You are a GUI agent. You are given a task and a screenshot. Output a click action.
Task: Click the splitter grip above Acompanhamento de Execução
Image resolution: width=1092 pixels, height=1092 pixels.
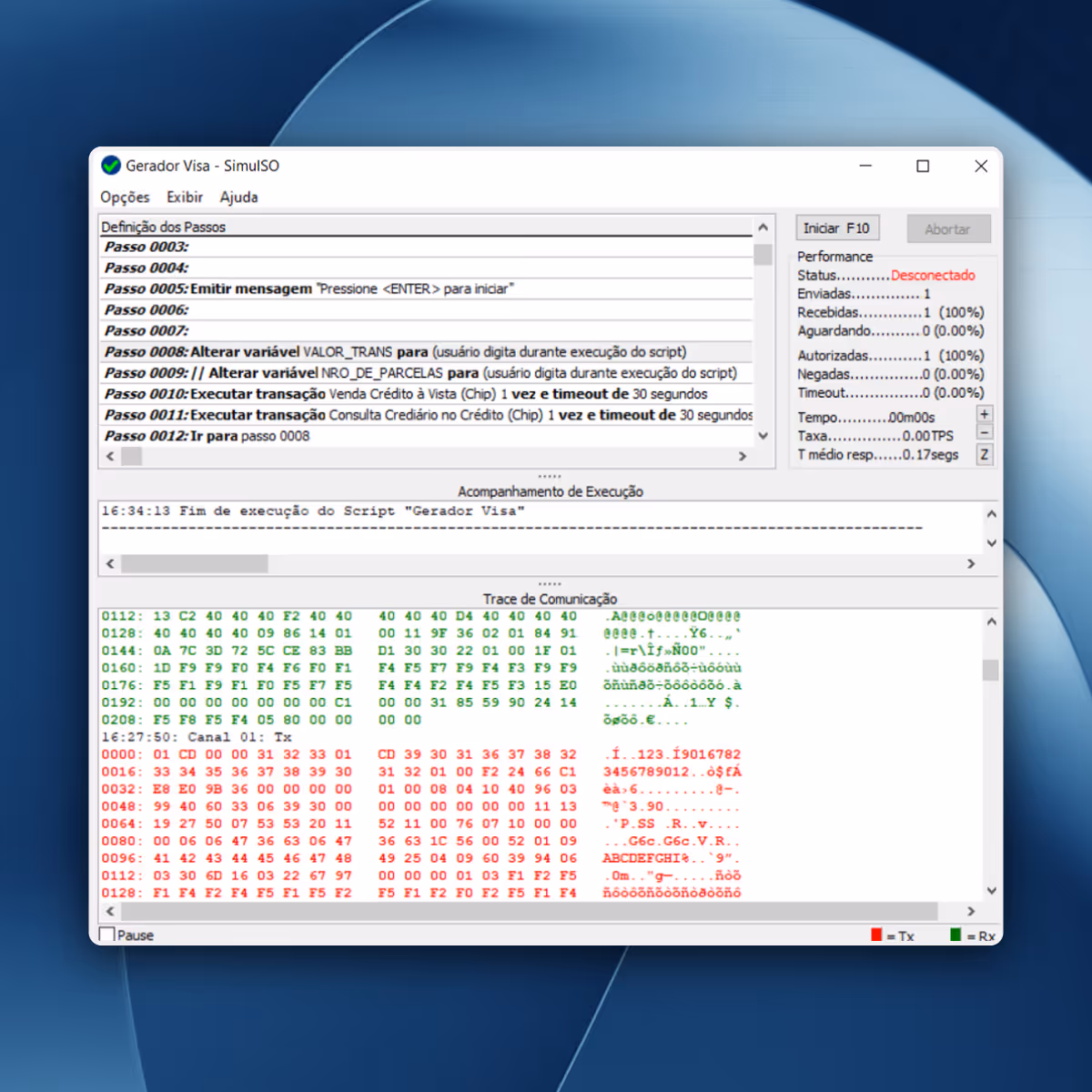[x=550, y=476]
